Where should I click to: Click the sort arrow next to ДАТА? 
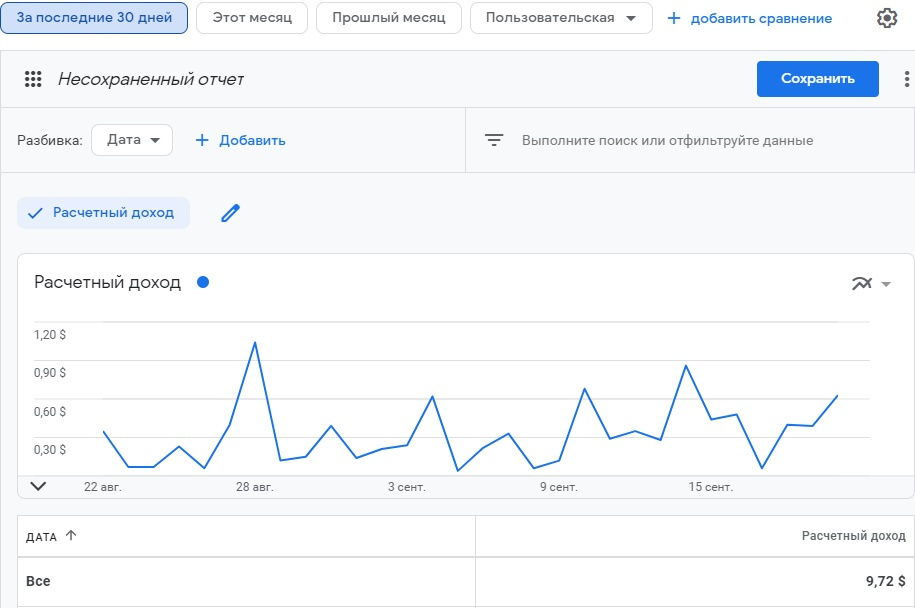pos(71,536)
